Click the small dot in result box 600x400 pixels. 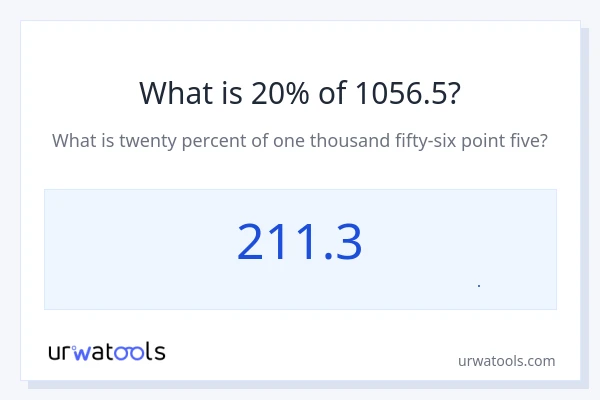479,286
